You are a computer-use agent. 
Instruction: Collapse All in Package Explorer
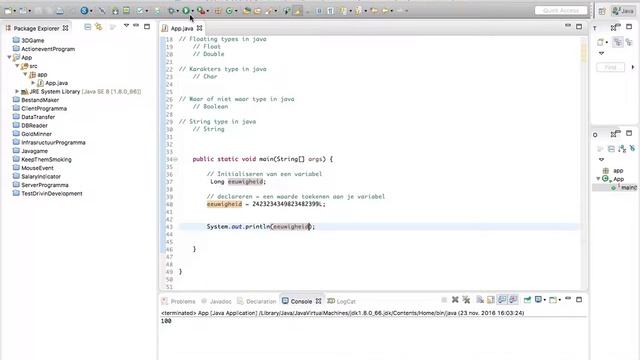[x=88, y=27]
